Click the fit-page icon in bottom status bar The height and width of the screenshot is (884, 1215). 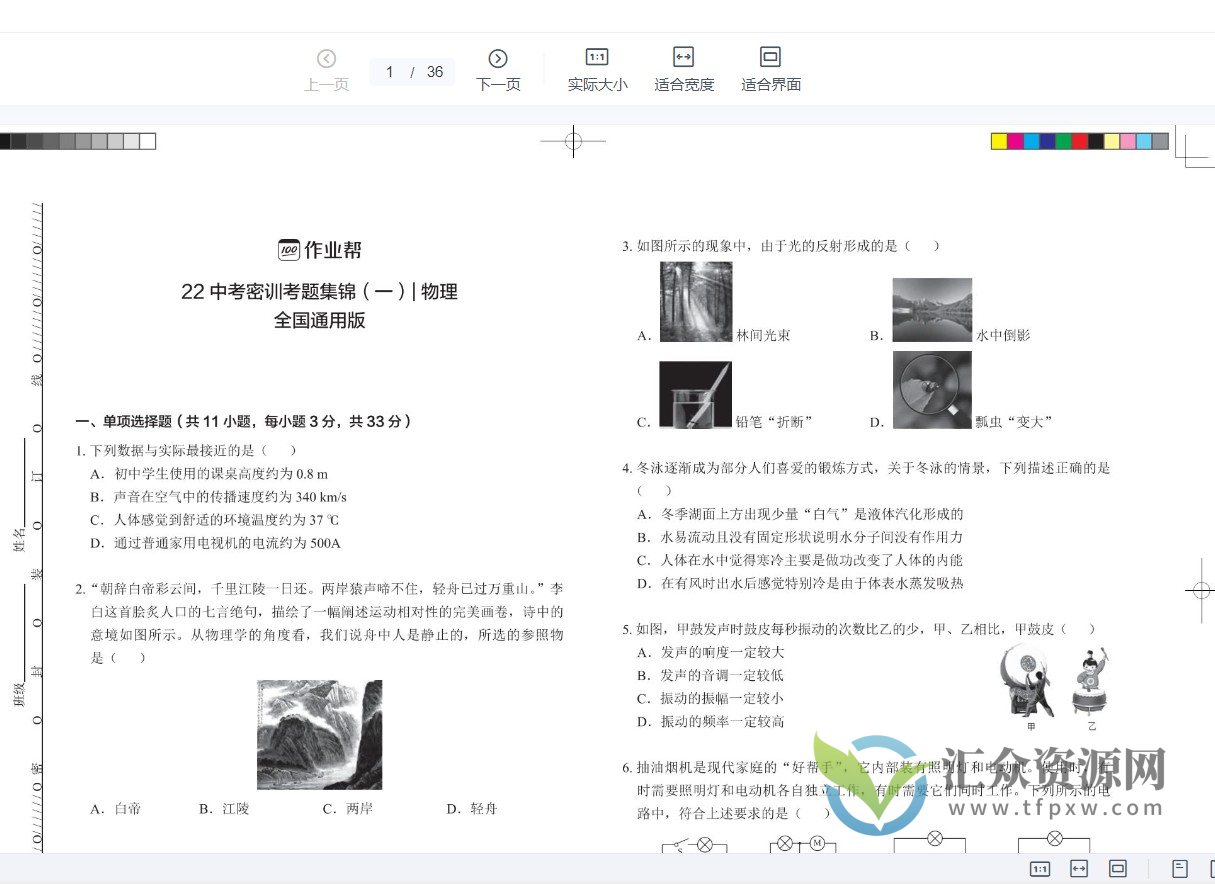1118,868
